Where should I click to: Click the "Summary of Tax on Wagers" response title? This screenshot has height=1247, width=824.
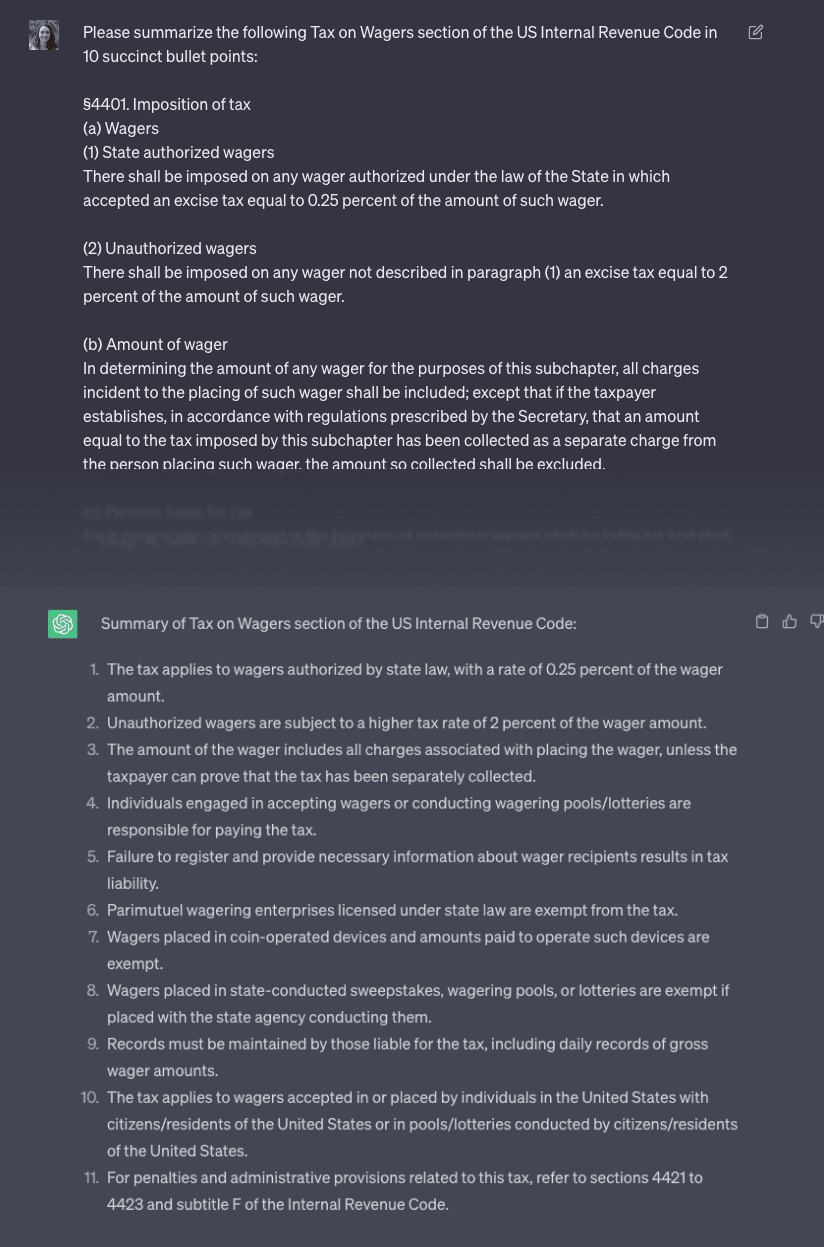[338, 623]
